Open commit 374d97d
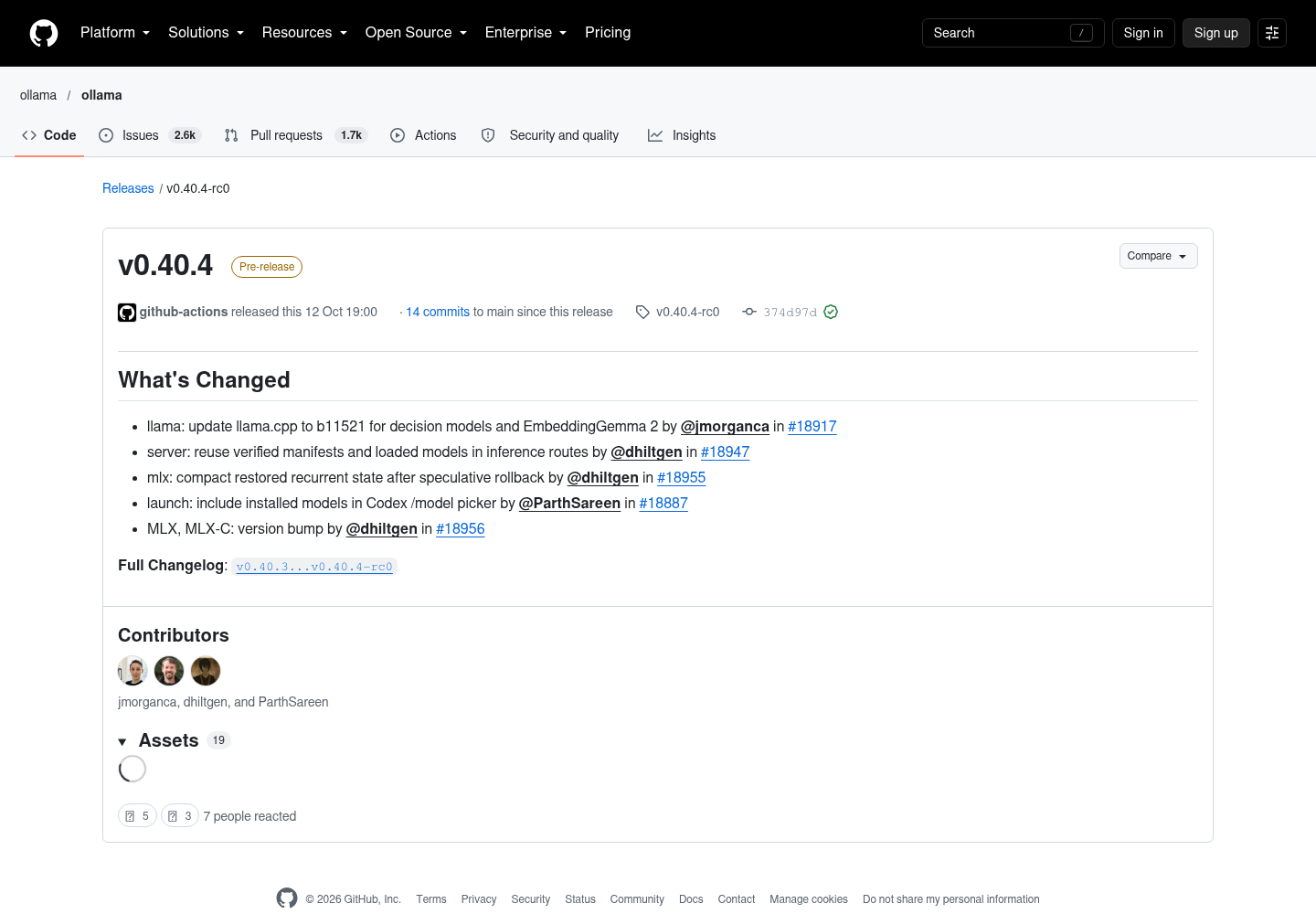Screen dimensions: 1316x914 click(x=791, y=312)
